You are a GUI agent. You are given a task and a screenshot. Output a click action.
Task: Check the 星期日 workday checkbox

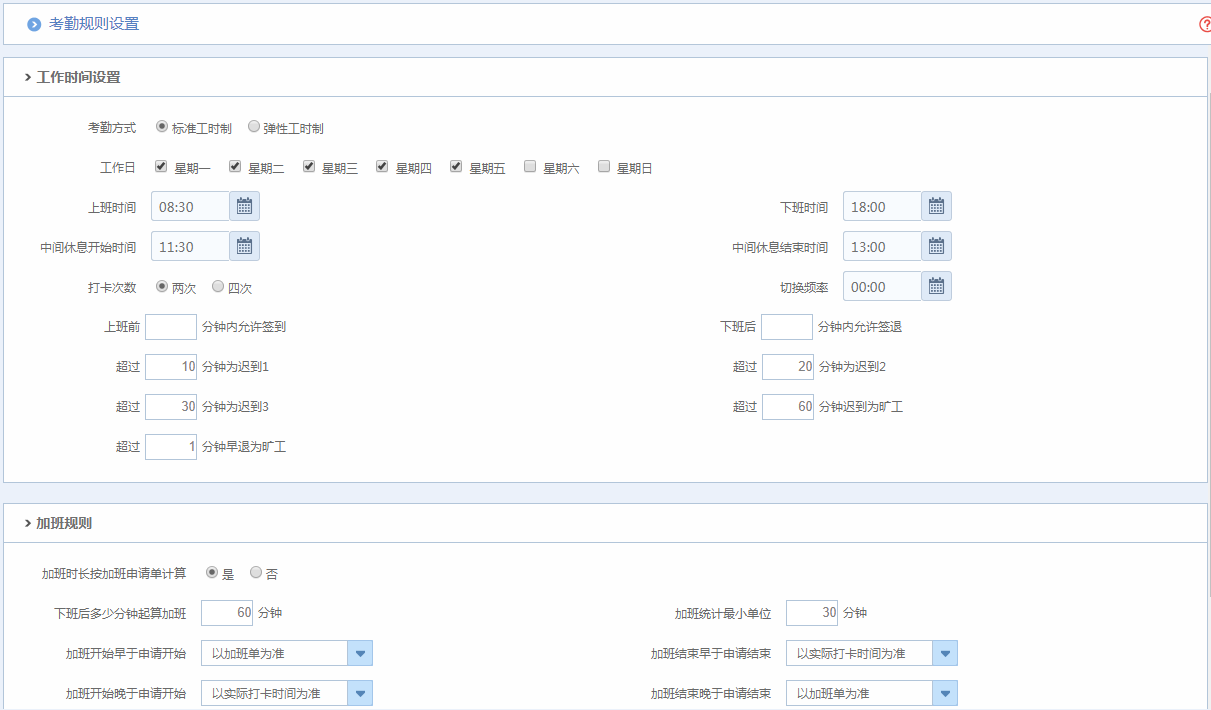click(604, 167)
